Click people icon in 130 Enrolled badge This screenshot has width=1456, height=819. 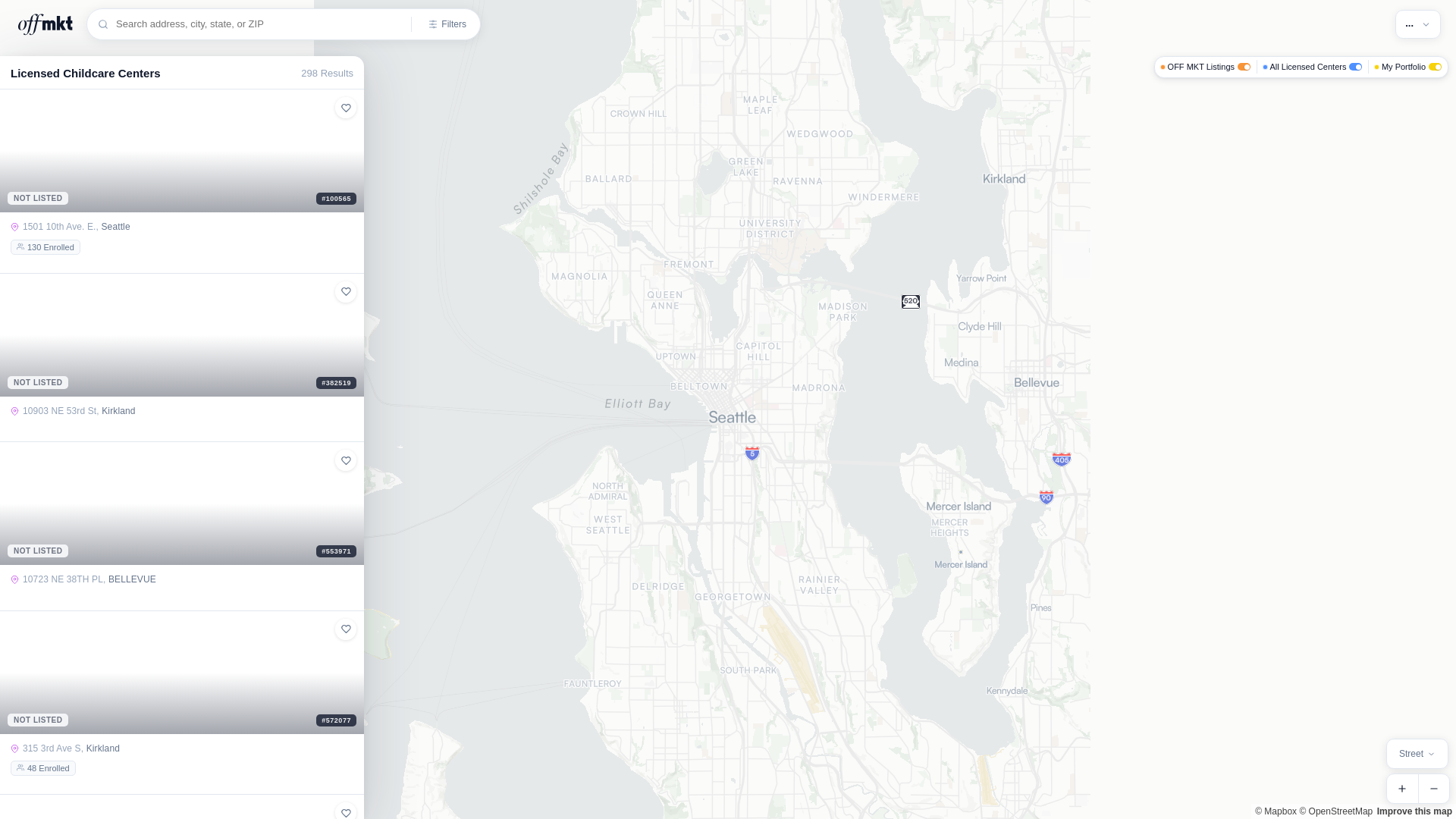click(x=20, y=247)
